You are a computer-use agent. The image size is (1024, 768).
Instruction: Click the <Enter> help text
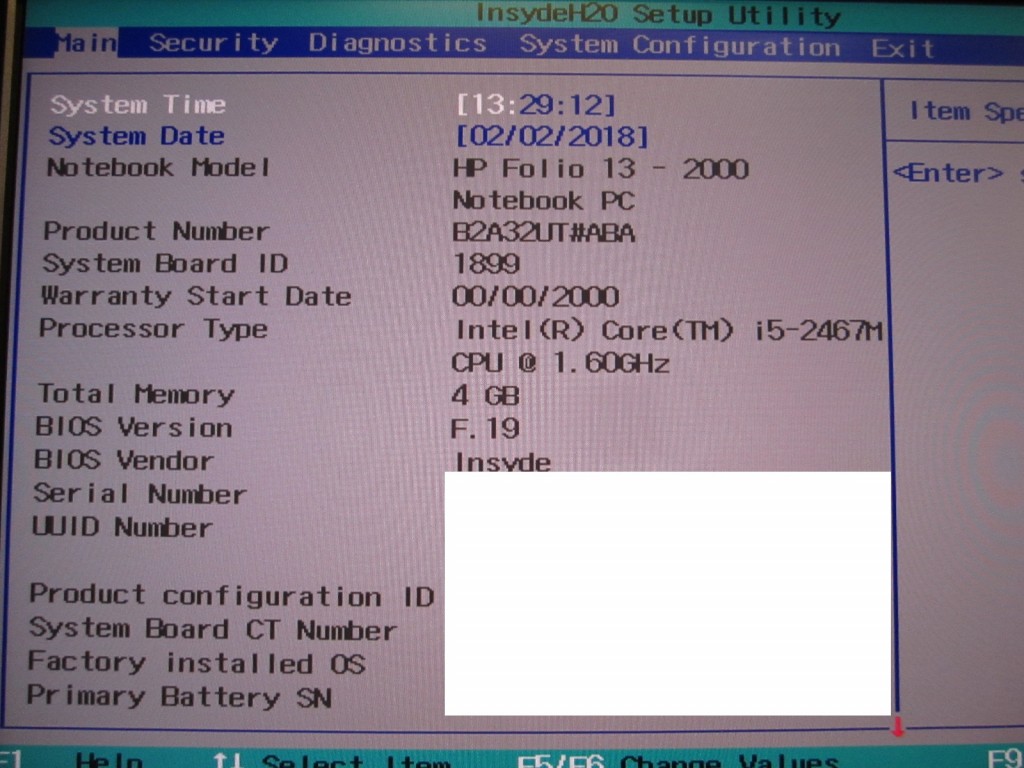point(948,173)
